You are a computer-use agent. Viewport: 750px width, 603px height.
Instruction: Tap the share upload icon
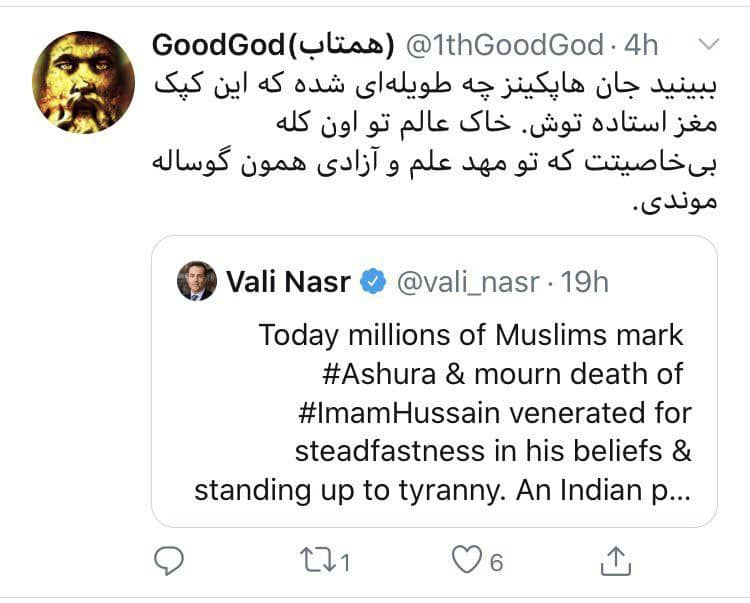[x=618, y=560]
